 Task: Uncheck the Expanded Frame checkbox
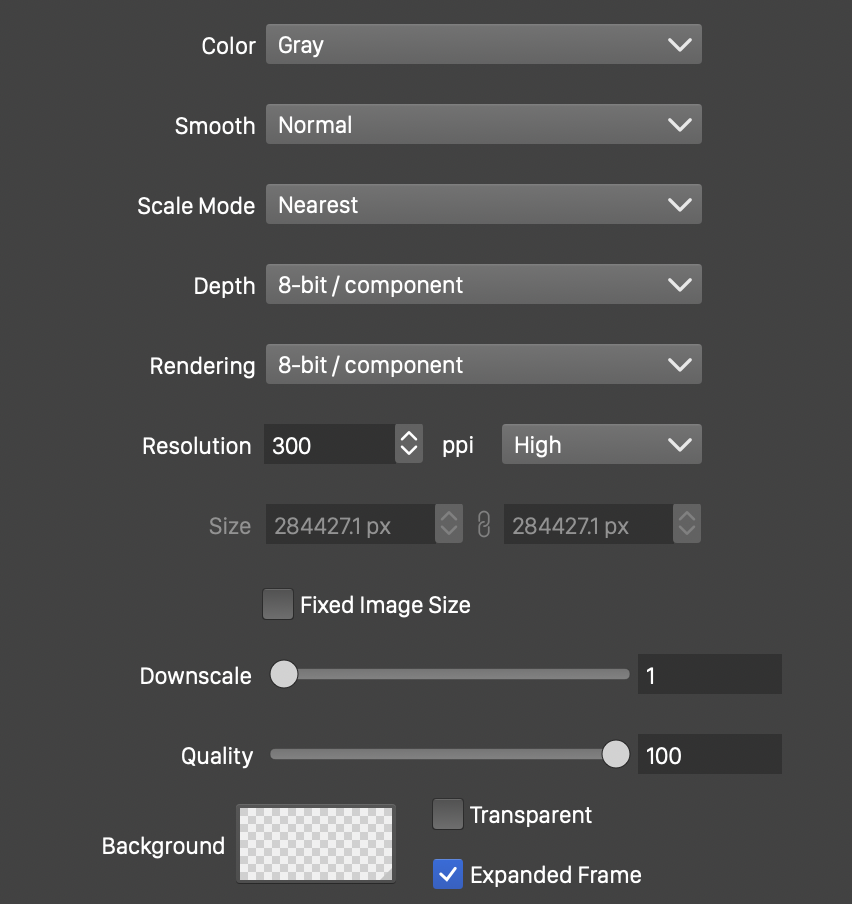pos(447,875)
